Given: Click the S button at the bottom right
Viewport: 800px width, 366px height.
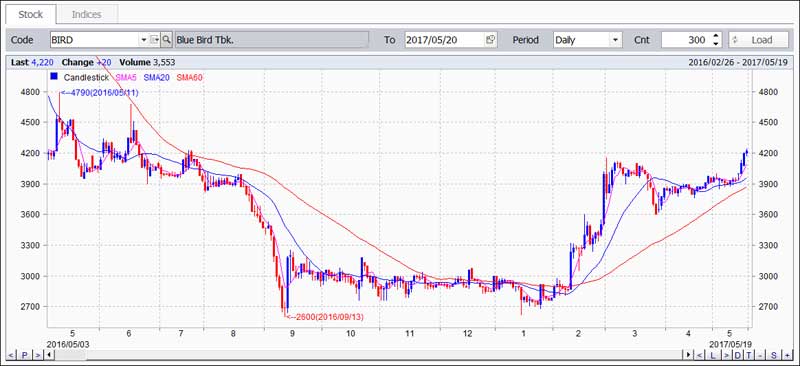Looking at the screenshot, I should click(773, 355).
